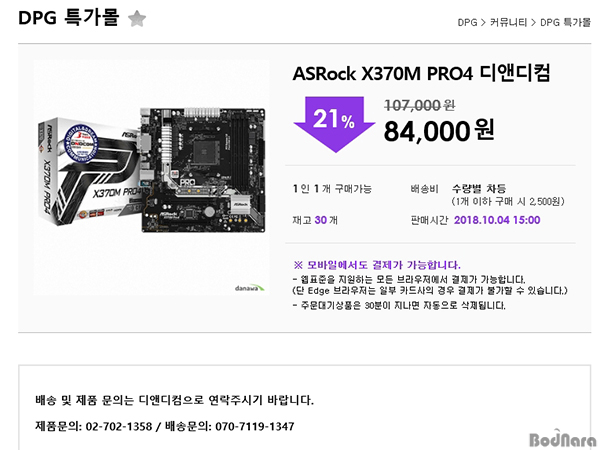Go to 커뮤니티 in the breadcrumb

tap(509, 23)
